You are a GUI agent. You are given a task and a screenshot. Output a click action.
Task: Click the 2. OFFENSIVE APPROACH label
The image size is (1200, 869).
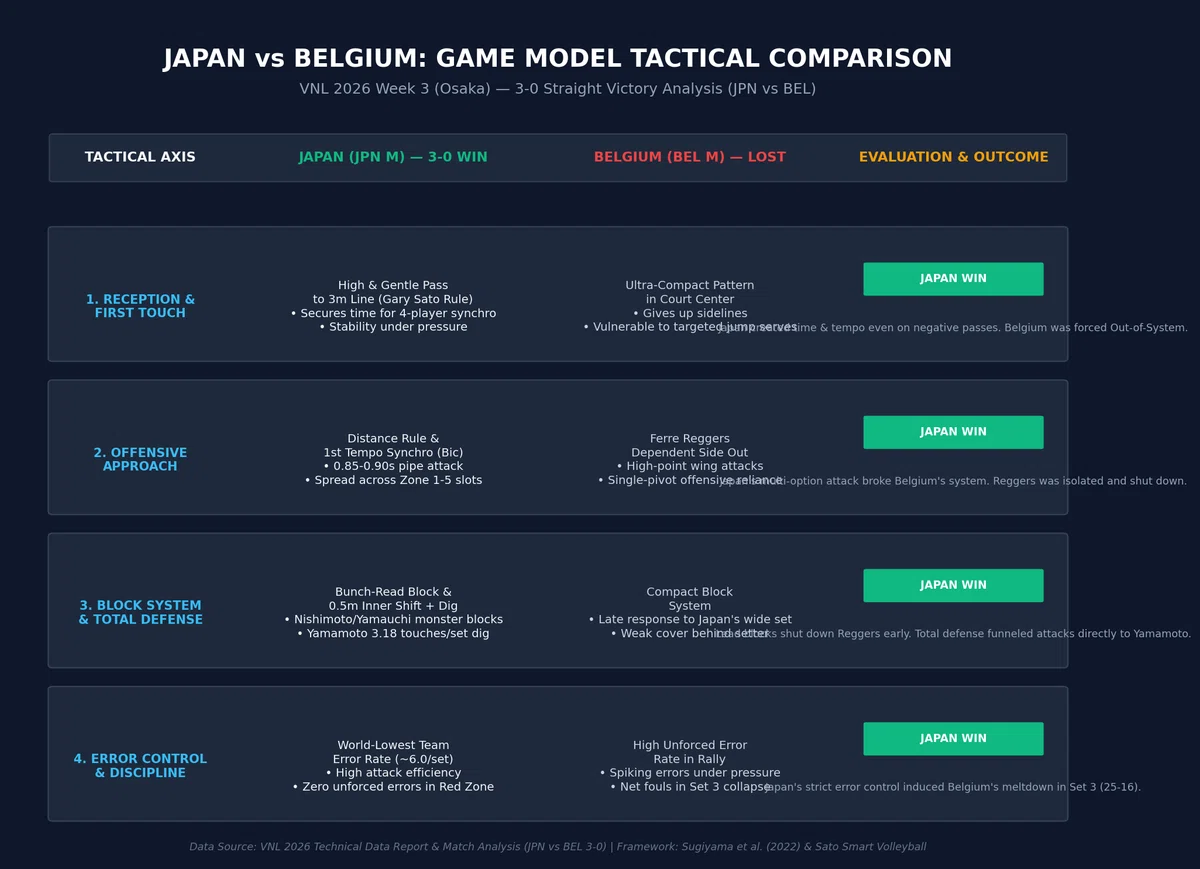[140, 459]
